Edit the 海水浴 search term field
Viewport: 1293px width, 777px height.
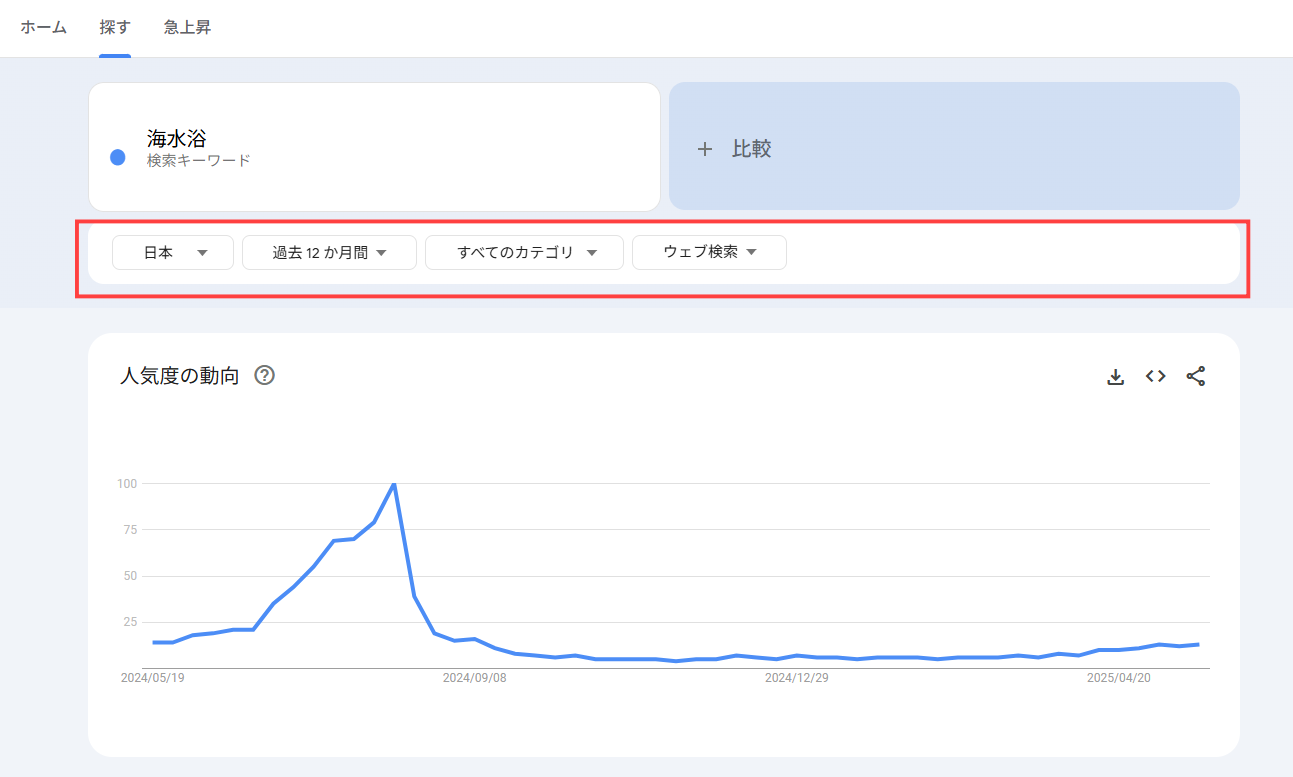point(374,147)
